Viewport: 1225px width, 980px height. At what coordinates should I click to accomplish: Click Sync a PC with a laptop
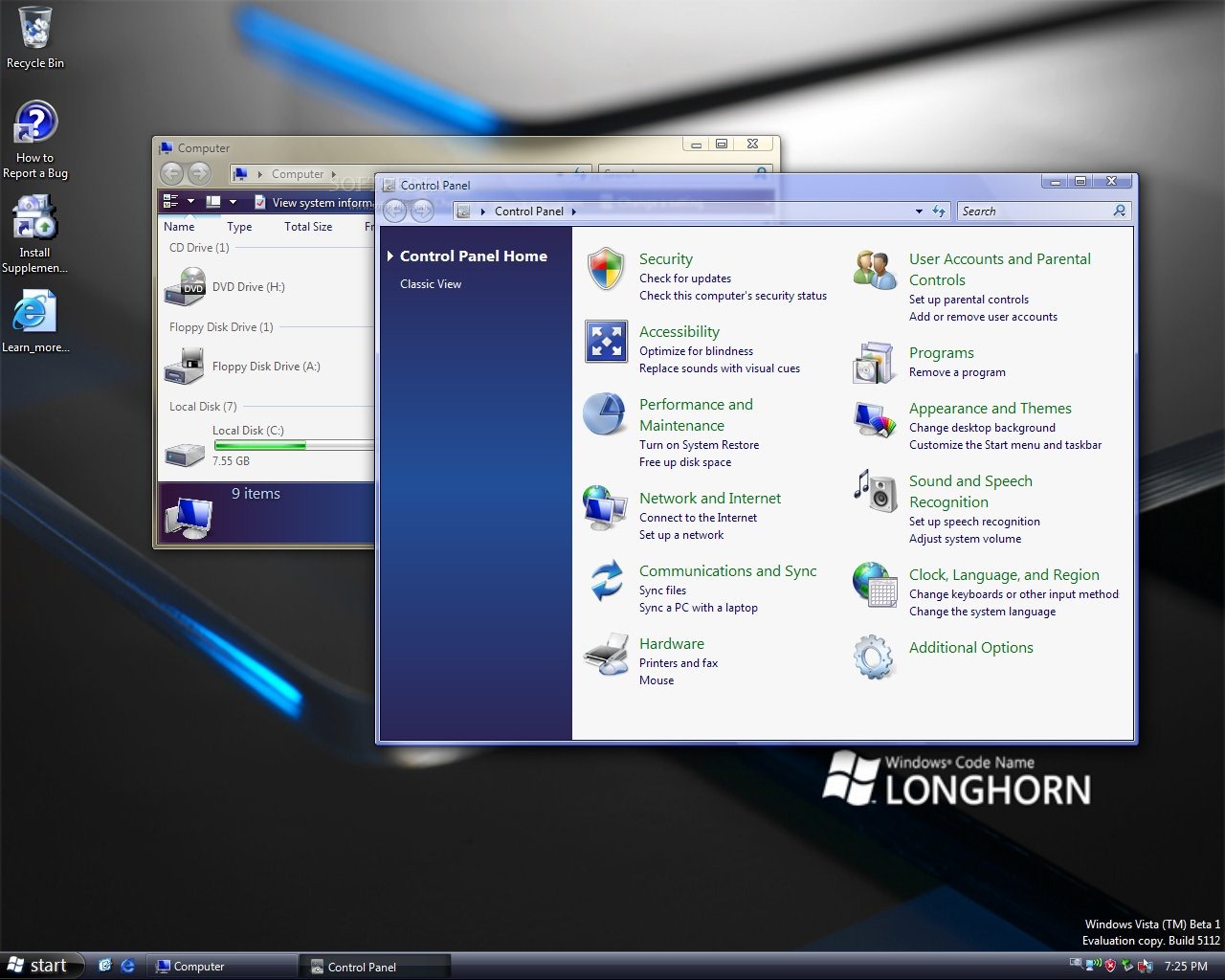(x=699, y=608)
